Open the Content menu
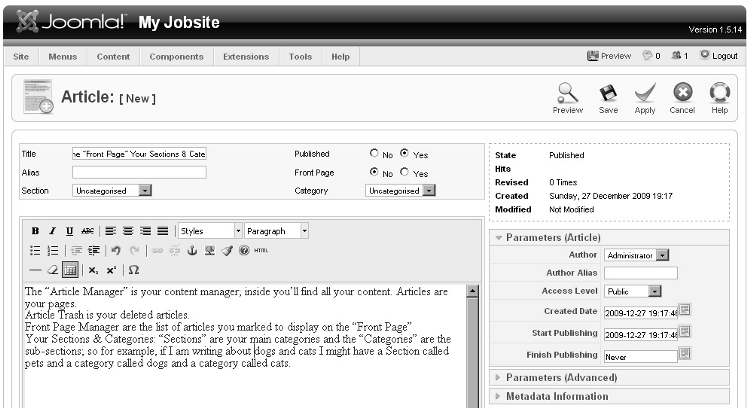 (113, 56)
